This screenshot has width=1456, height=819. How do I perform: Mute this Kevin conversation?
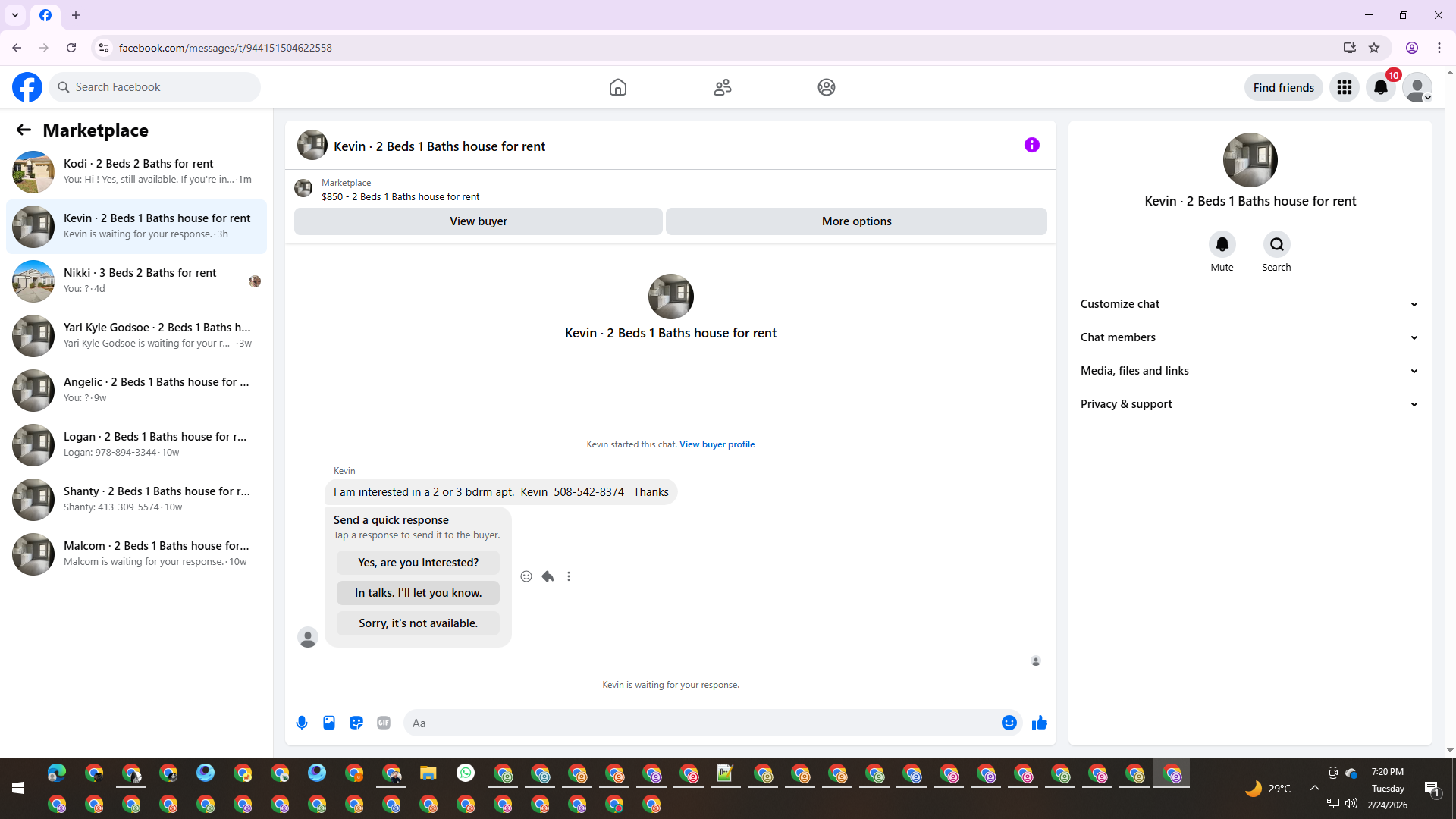1222,244
